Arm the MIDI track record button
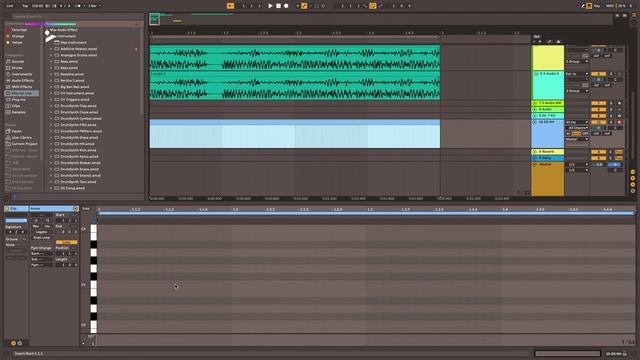Viewport: 640px width, 360px height. click(619, 122)
